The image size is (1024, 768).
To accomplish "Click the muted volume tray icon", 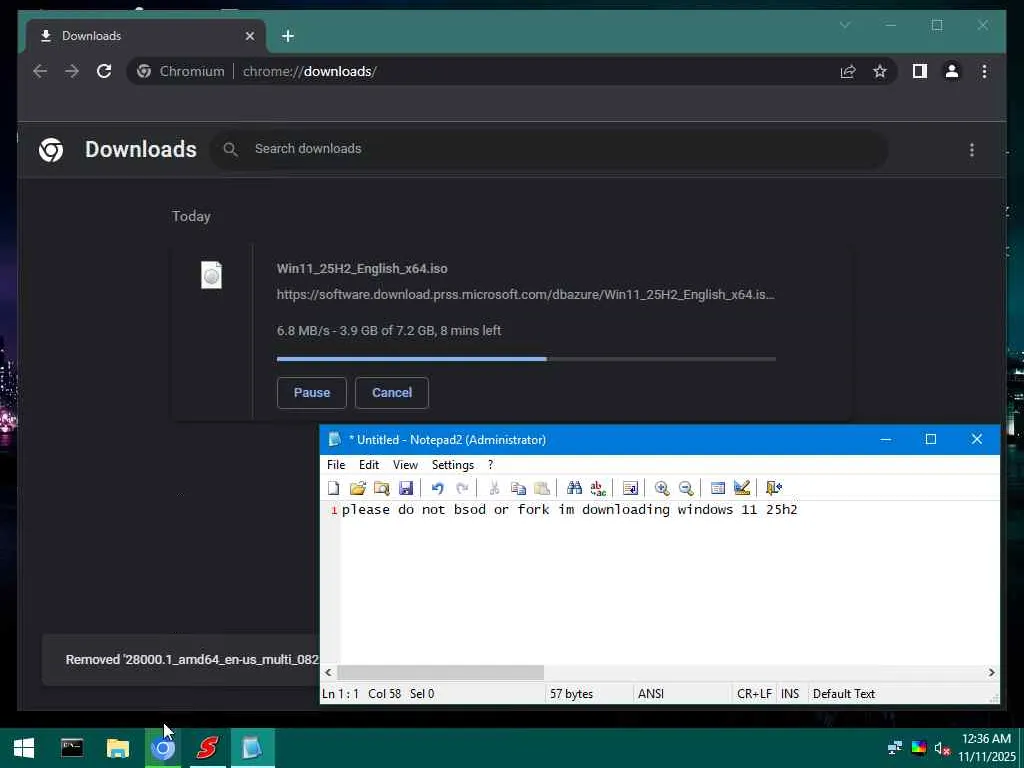I will click(x=941, y=748).
